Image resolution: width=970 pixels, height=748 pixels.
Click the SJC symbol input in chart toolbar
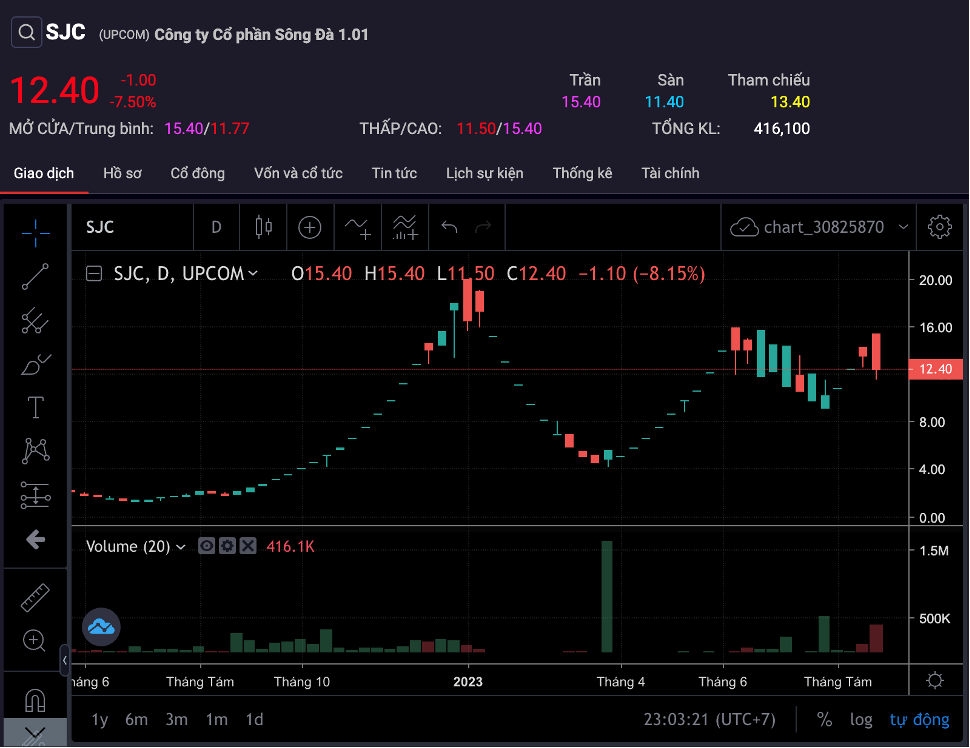[132, 227]
